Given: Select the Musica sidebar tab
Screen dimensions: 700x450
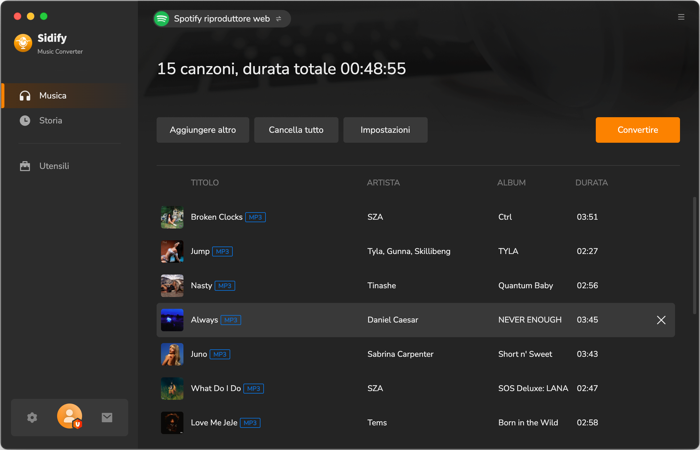Looking at the screenshot, I should pyautogui.click(x=66, y=96).
